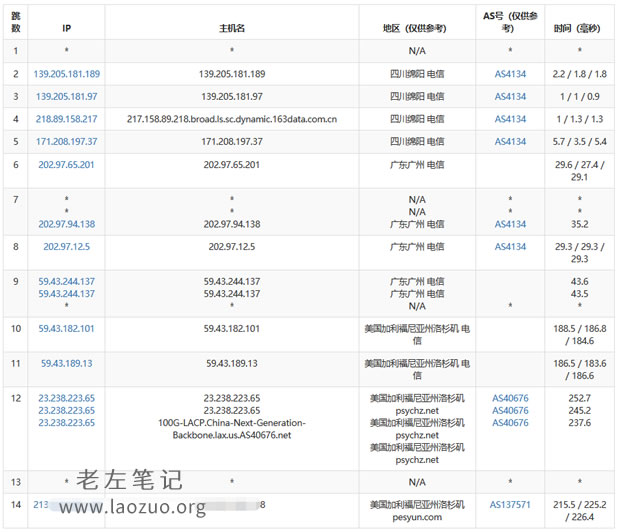Click the 地区 (仅供参考) column header

(417, 28)
